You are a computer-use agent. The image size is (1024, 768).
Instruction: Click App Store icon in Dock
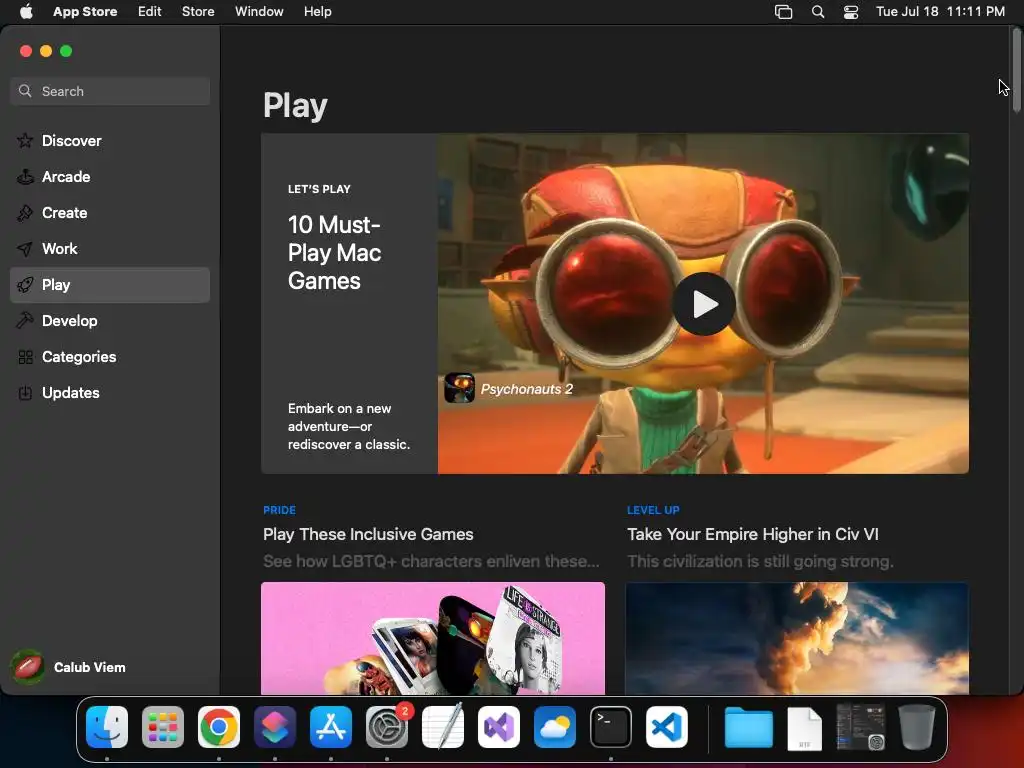pyautogui.click(x=331, y=727)
